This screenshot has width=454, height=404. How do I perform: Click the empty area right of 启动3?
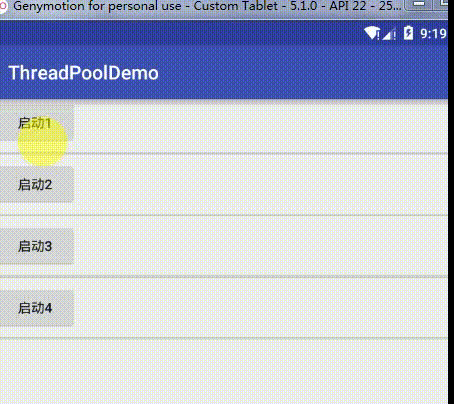pos(260,246)
